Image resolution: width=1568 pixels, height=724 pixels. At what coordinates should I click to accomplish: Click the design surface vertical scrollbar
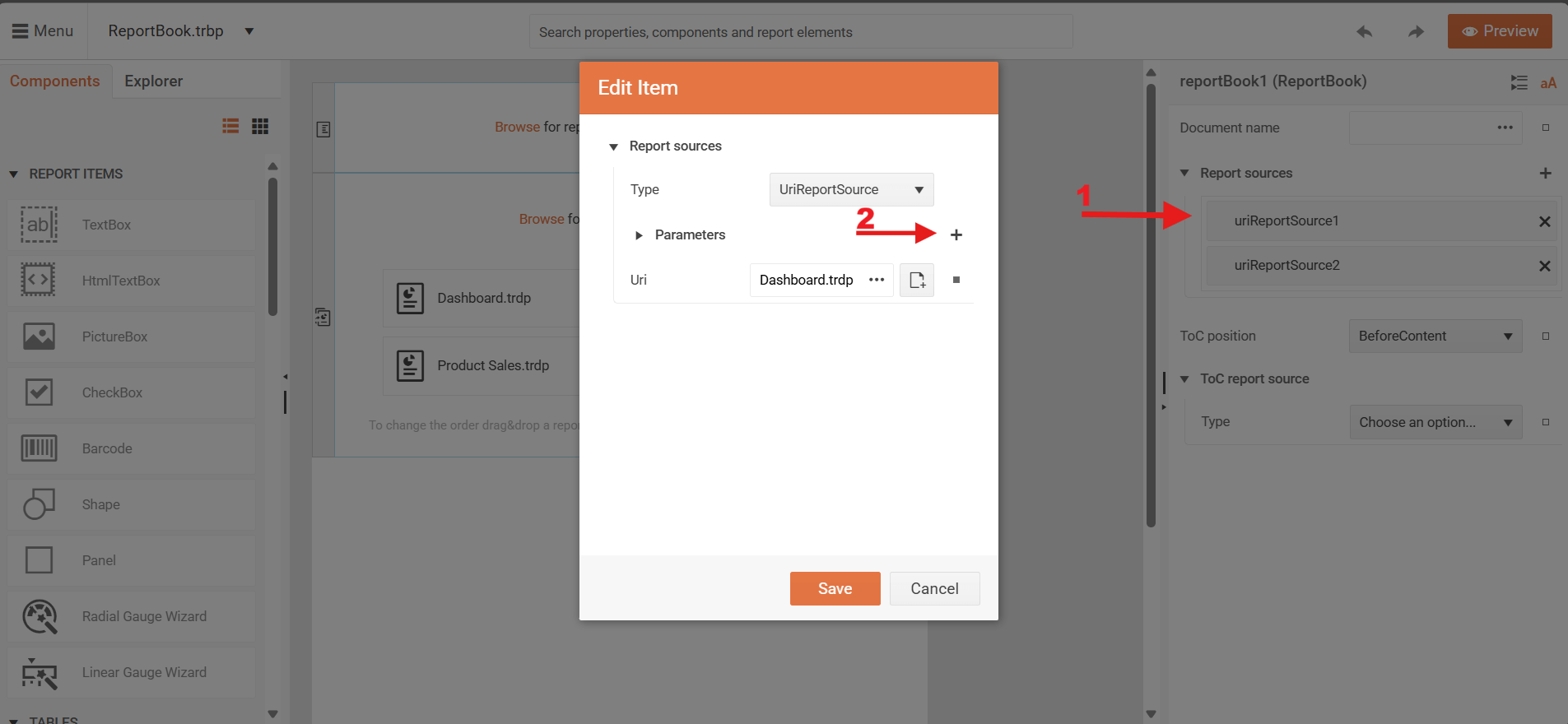[x=1151, y=304]
